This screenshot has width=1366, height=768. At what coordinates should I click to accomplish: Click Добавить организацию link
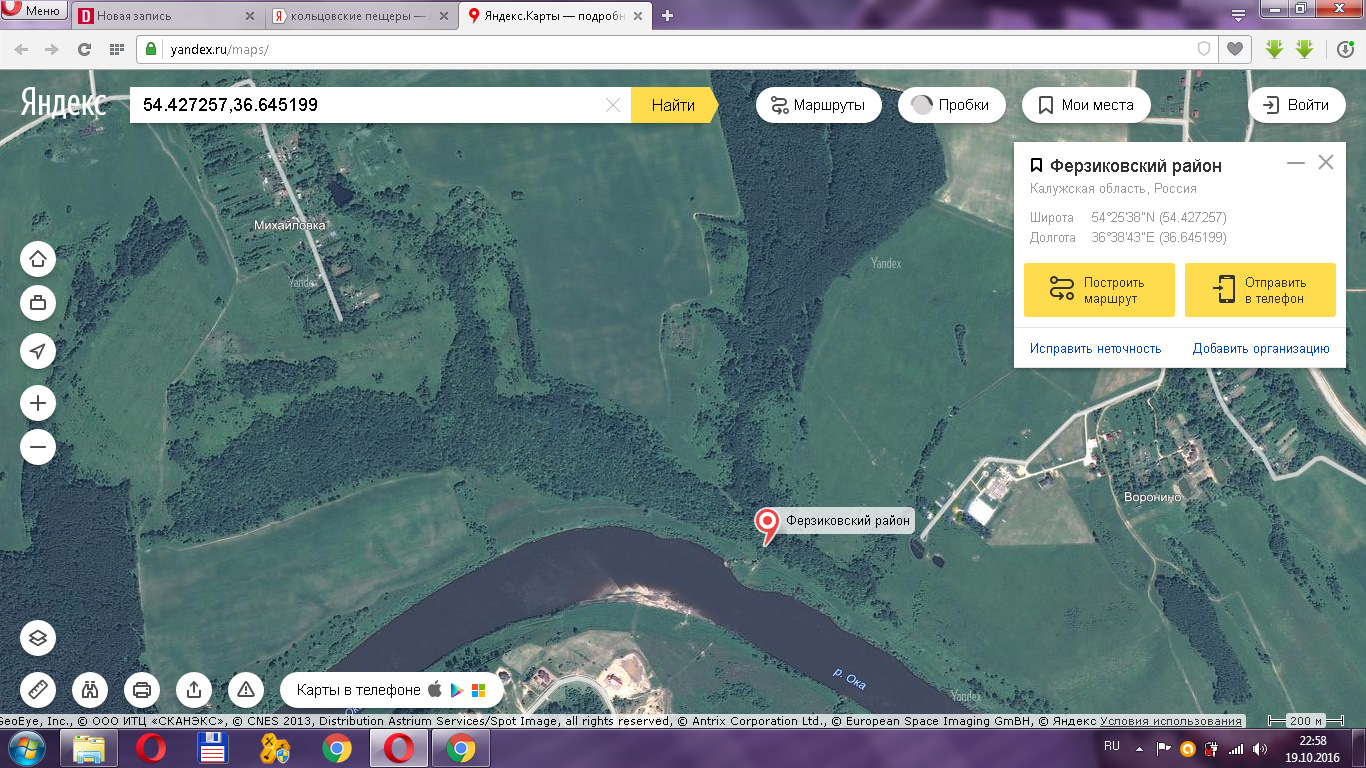pos(1261,348)
